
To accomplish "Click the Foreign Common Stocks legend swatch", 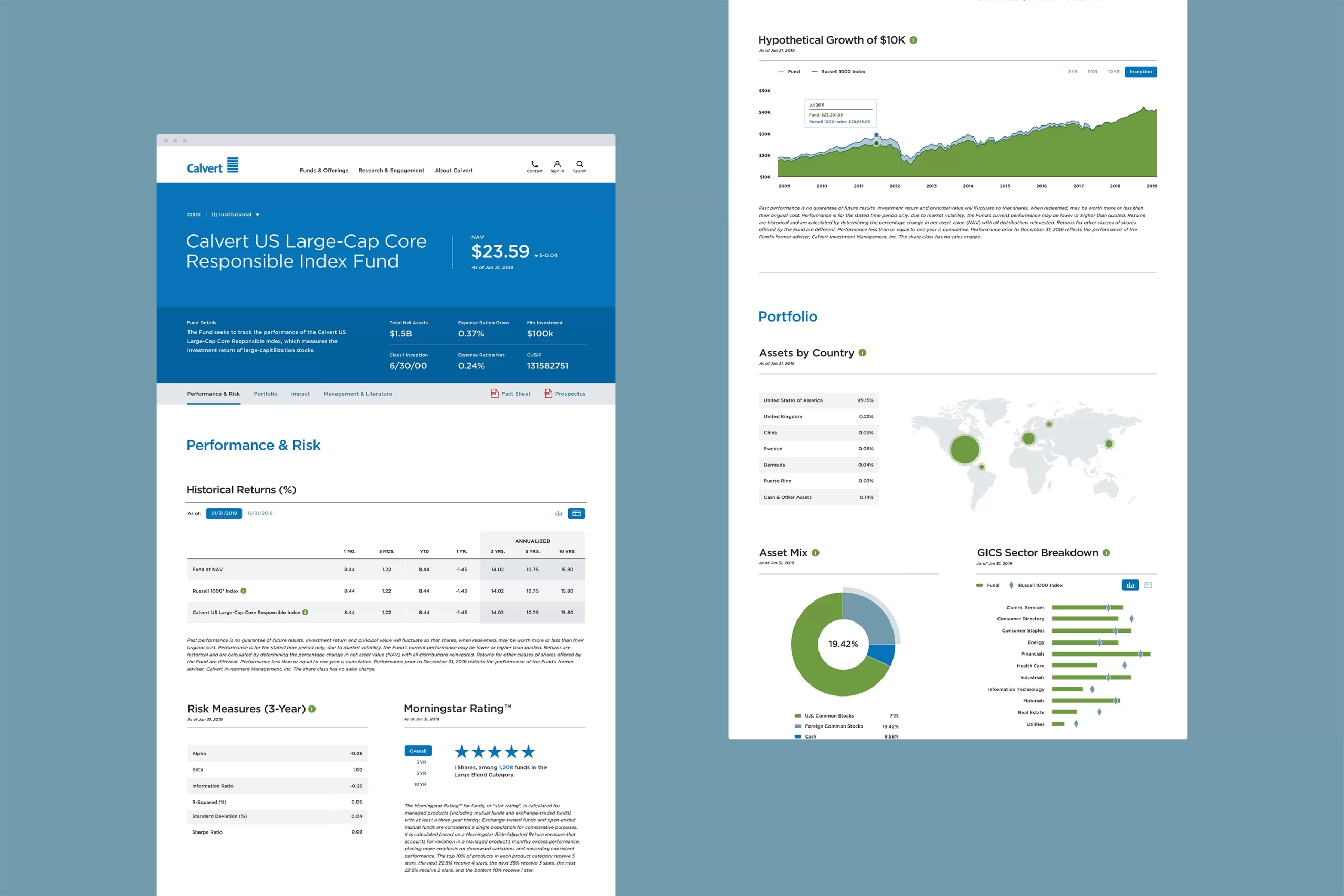I will pos(797,726).
